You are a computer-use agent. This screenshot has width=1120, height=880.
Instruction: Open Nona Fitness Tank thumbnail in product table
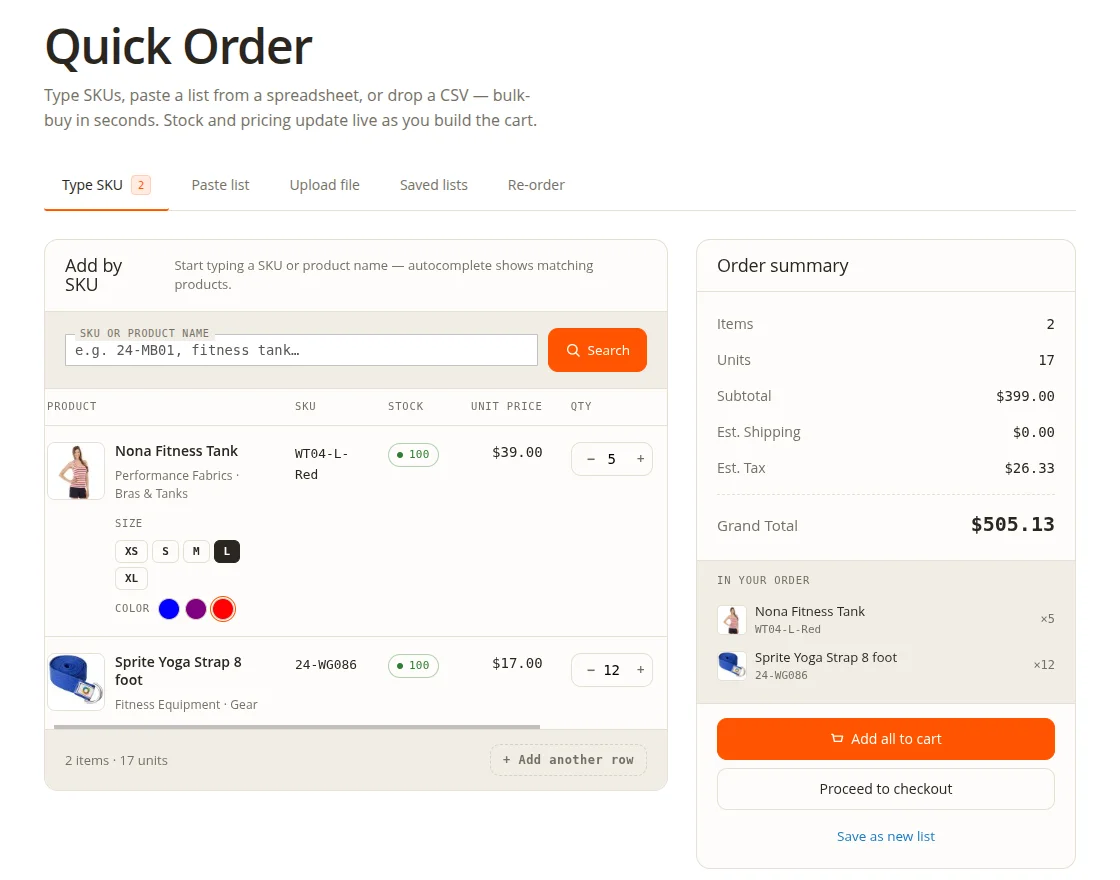coord(76,471)
